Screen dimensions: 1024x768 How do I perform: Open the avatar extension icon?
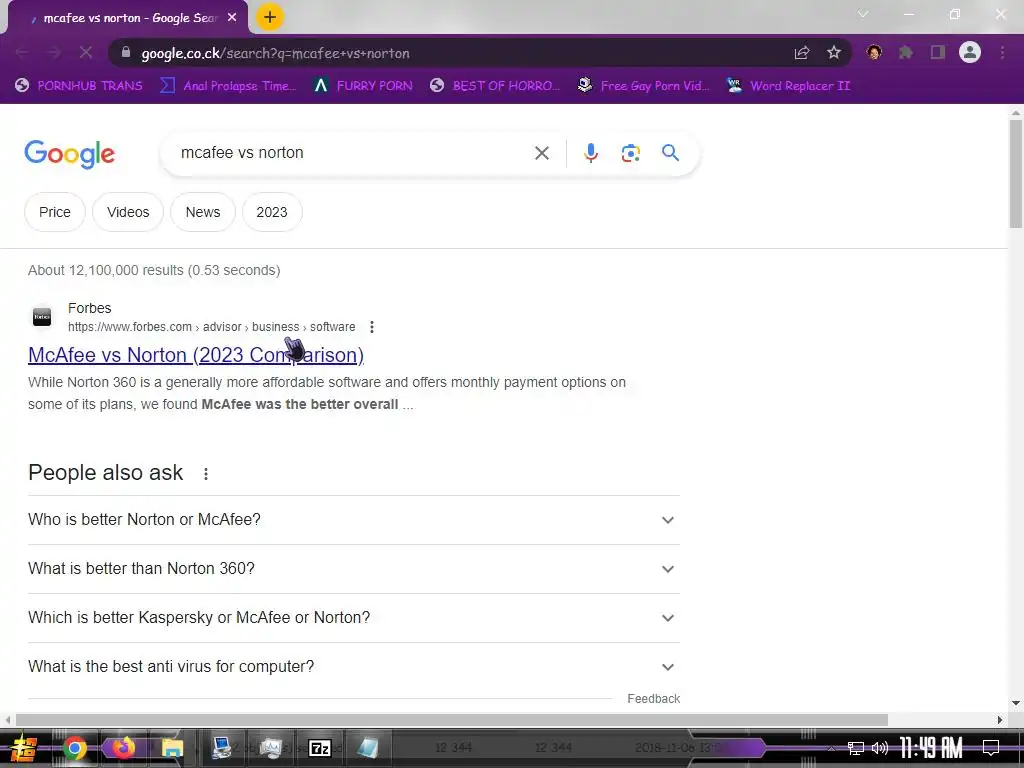click(874, 52)
